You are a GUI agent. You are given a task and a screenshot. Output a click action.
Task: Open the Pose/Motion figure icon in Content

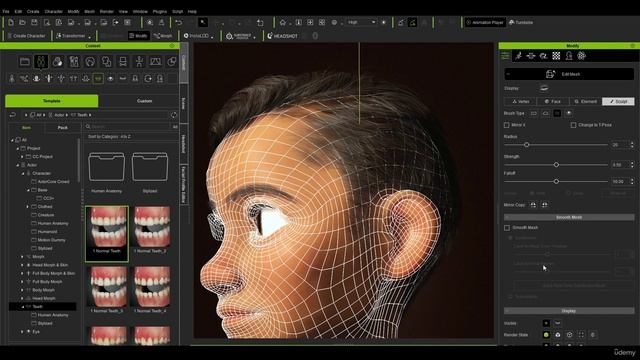click(139, 62)
